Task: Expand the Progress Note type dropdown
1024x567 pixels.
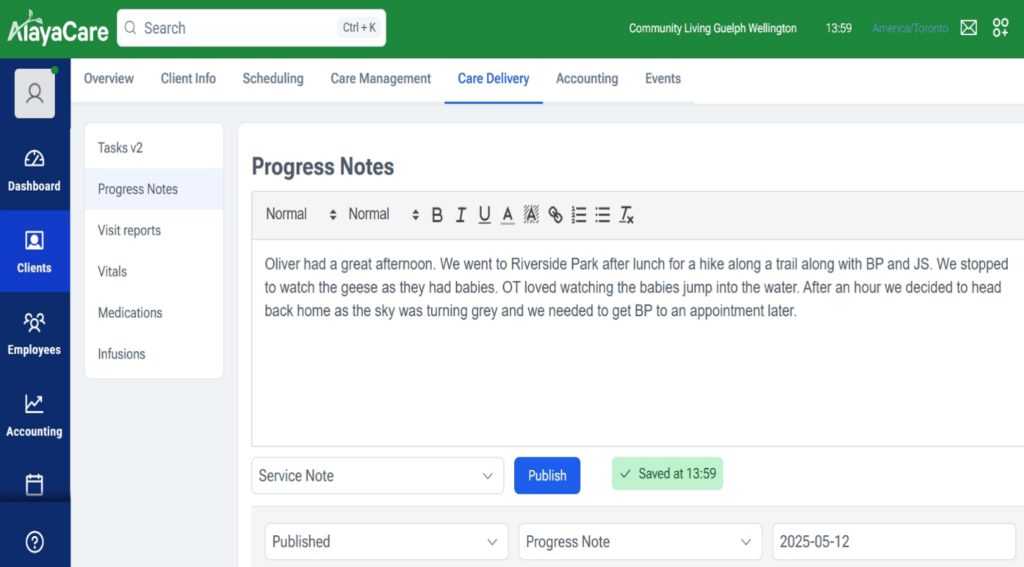Action: click(640, 542)
